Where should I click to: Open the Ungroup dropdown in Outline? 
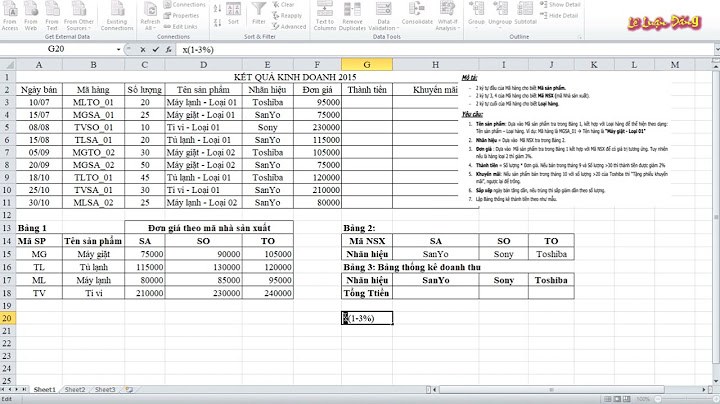point(500,14)
